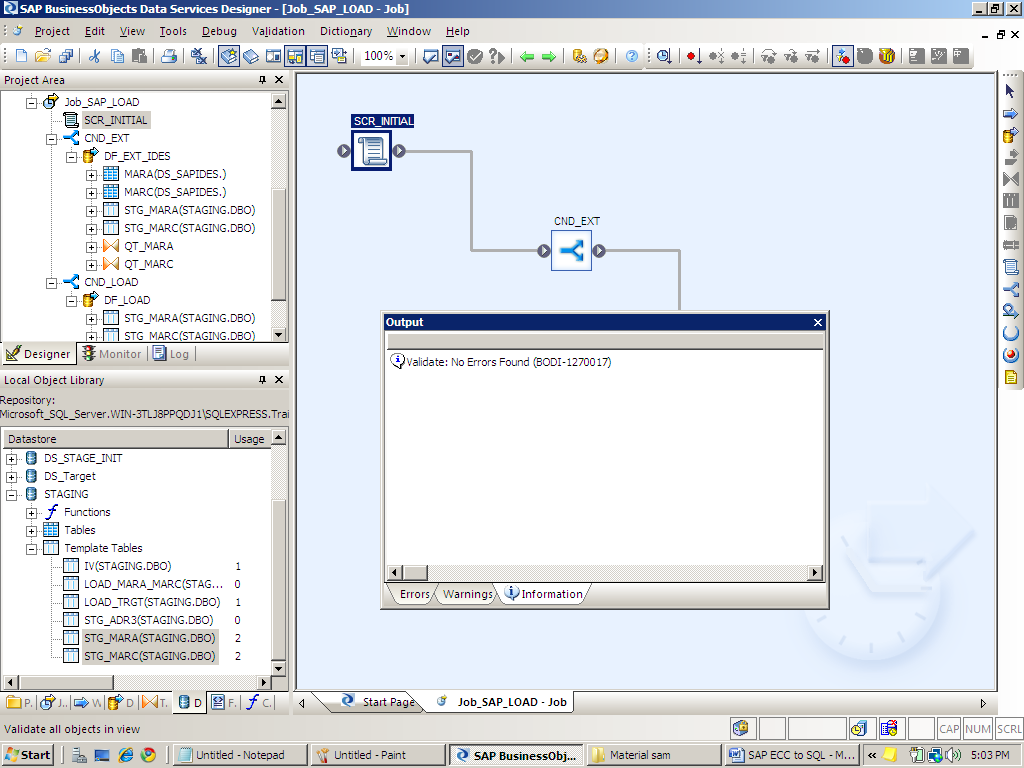The image size is (1024, 768).
Task: Open the Window menu
Action: coord(409,31)
